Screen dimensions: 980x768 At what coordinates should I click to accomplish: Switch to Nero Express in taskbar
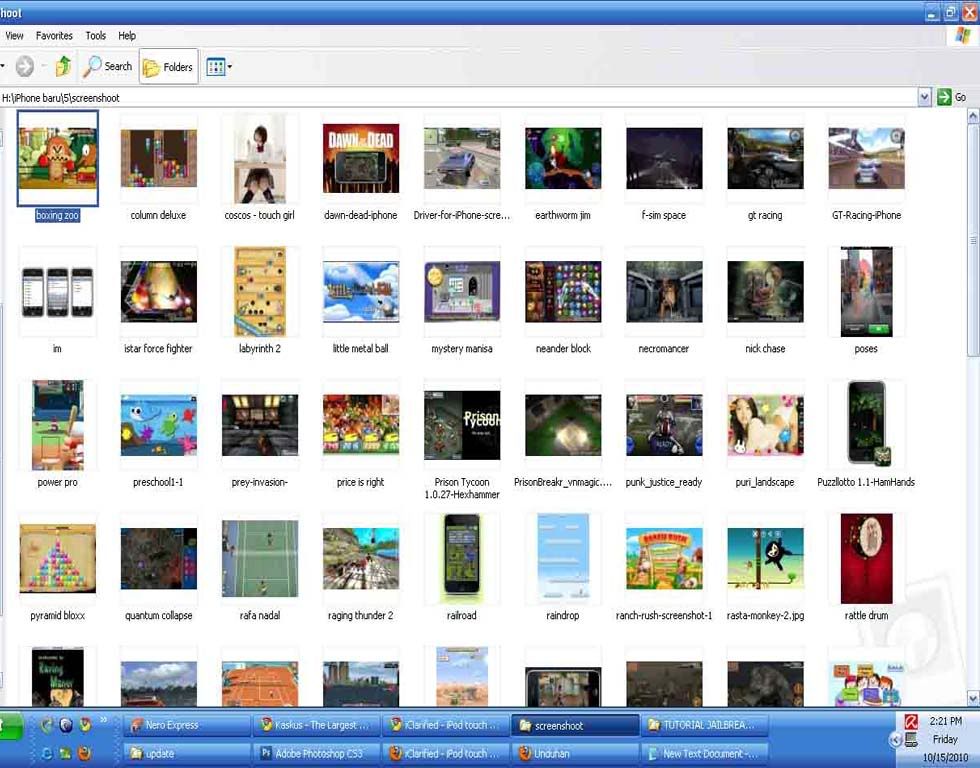[x=187, y=725]
